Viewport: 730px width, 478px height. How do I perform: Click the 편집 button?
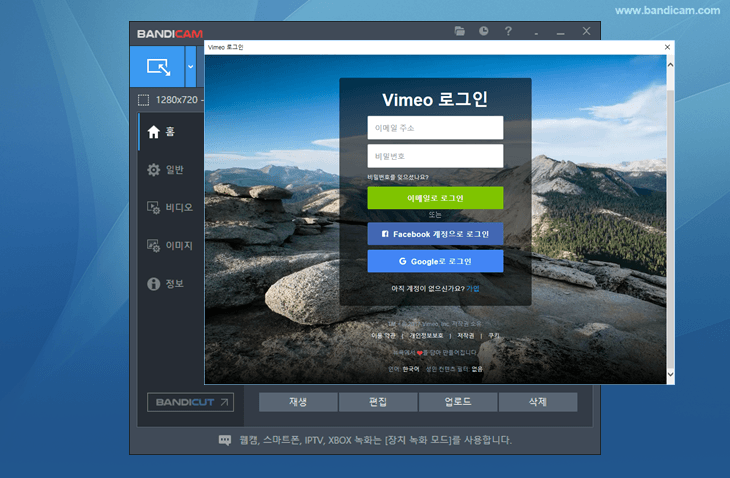(x=378, y=402)
